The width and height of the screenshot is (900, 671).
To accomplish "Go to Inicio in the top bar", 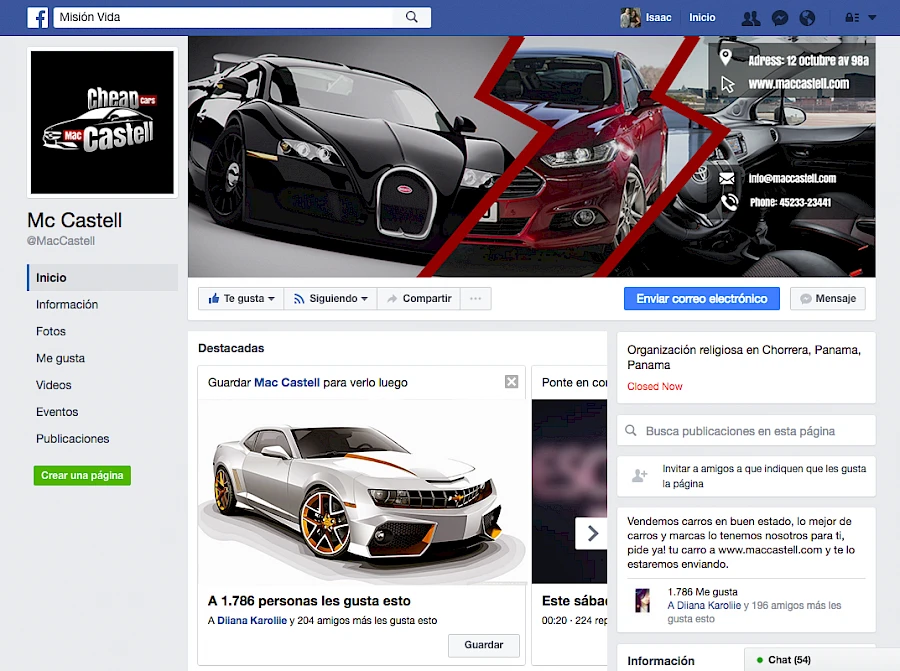I will [x=702, y=18].
